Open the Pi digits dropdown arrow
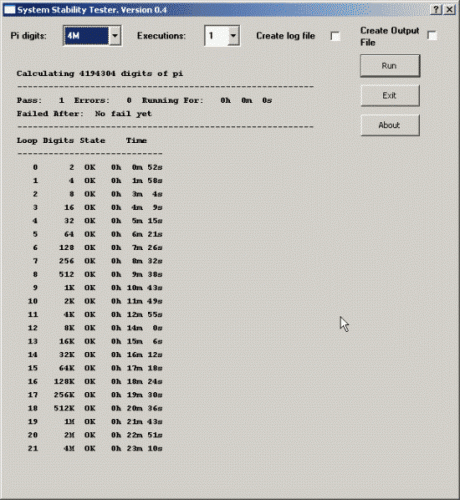 (115, 36)
